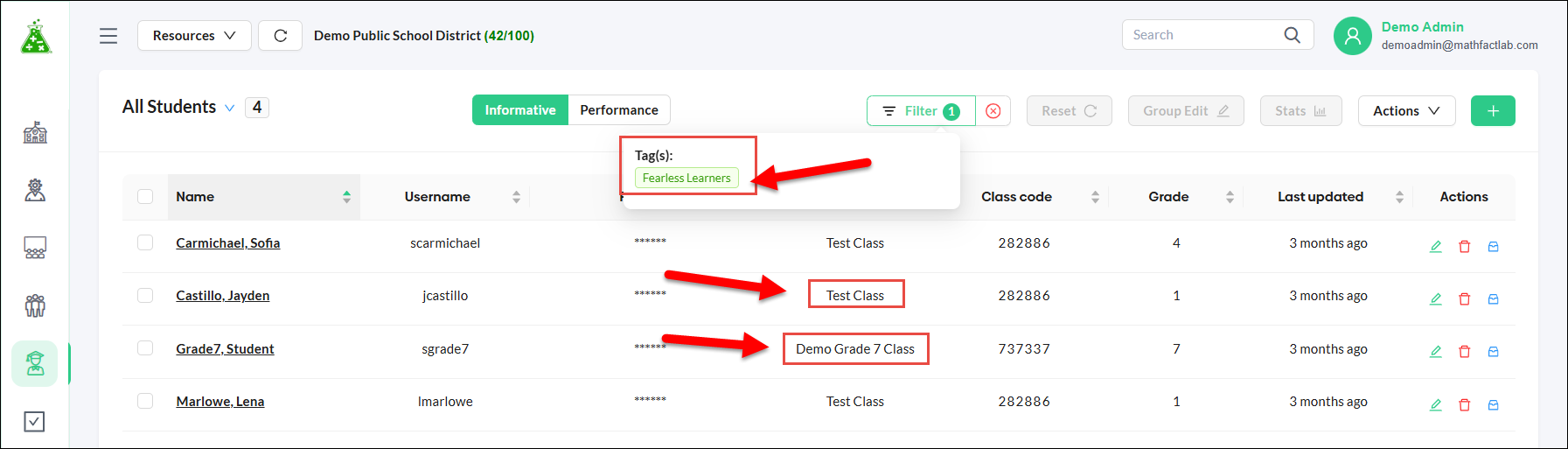Expand the All Students list chevron

click(x=230, y=109)
